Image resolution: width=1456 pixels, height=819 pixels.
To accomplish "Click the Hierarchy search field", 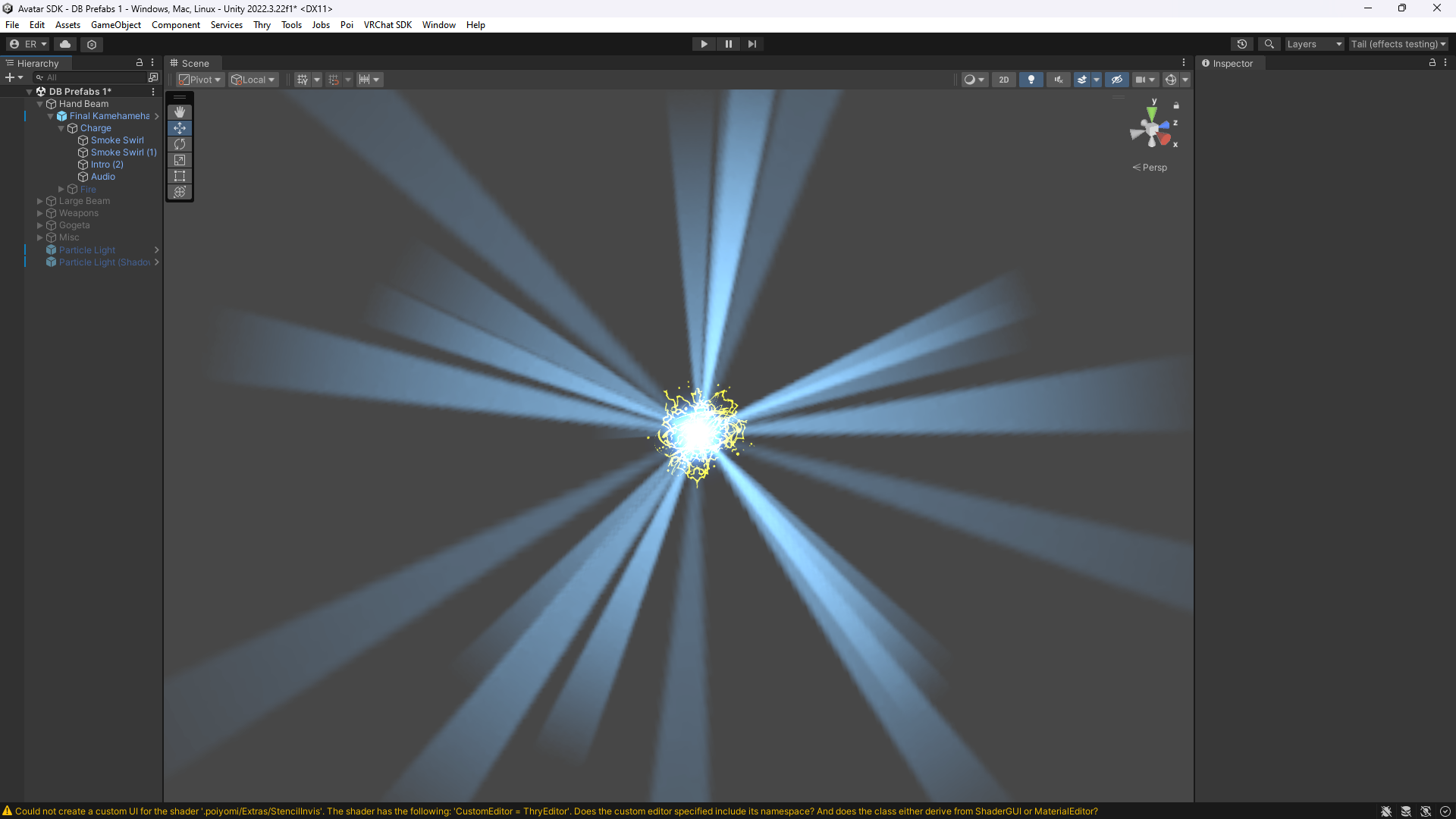I will pos(91,77).
